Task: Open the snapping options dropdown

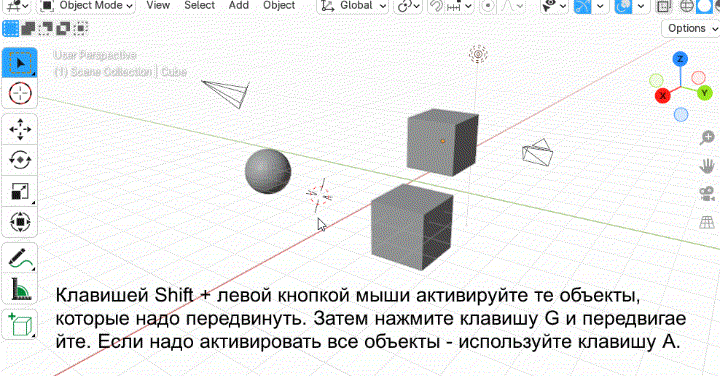Action: tap(460, 6)
